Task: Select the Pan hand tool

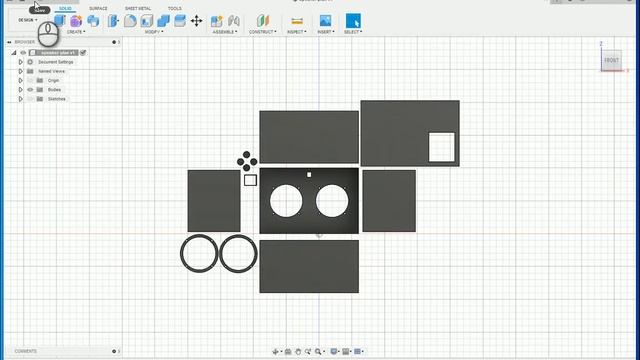Action: coord(298,351)
